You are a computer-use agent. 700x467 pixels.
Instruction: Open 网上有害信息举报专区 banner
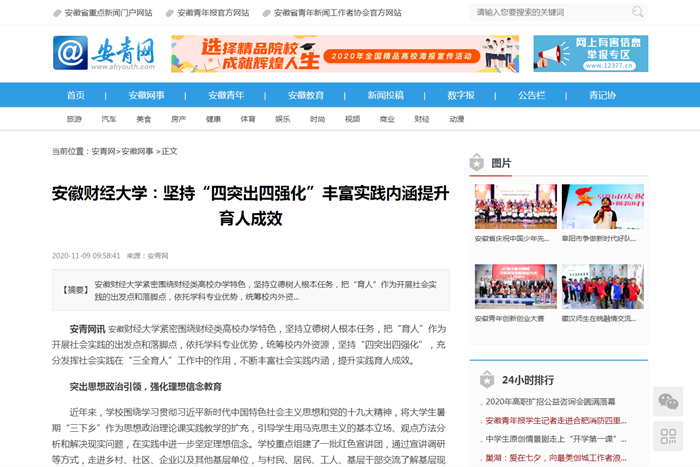pos(590,54)
